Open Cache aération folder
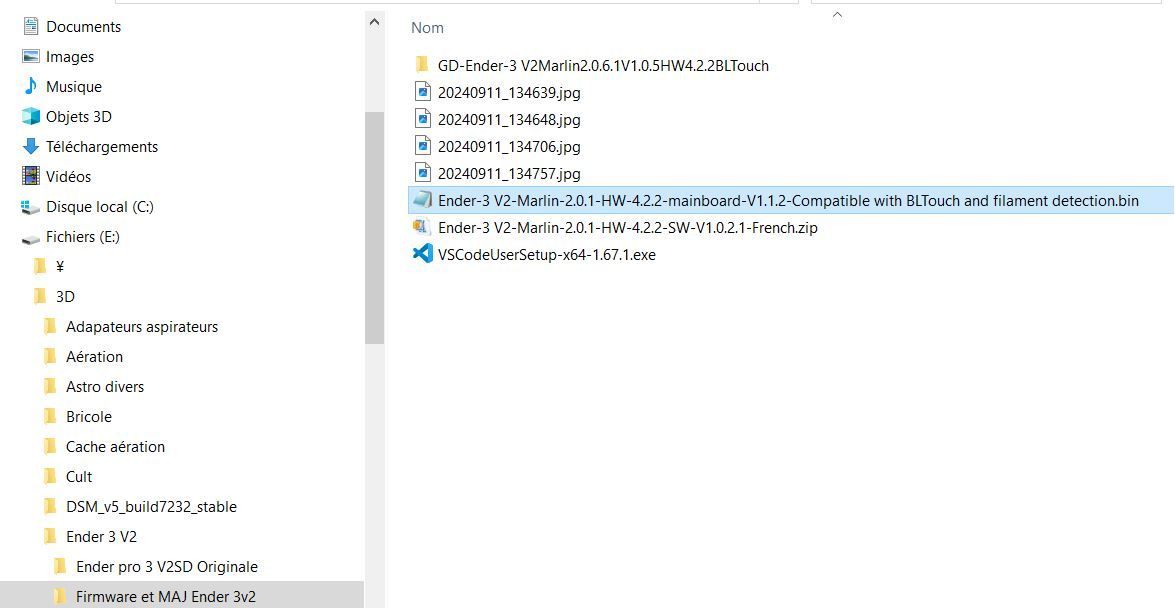 pos(115,446)
